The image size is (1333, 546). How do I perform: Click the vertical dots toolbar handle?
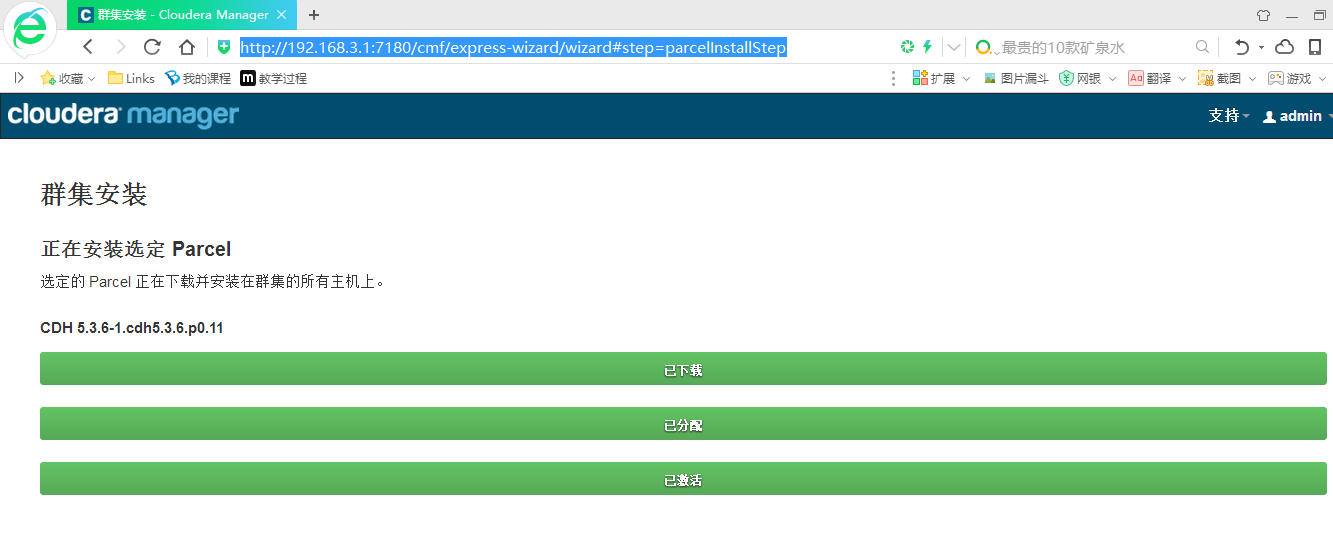(x=894, y=78)
